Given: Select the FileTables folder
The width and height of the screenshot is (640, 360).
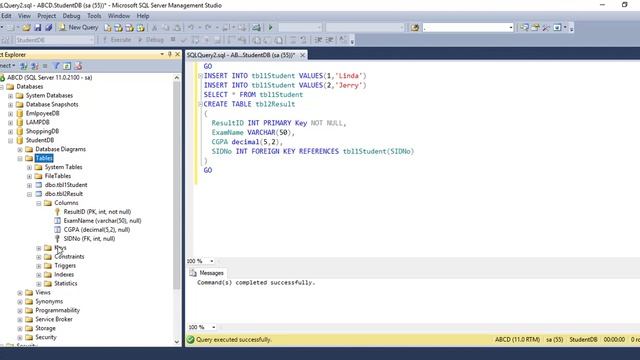Looking at the screenshot, I should click(58, 176).
